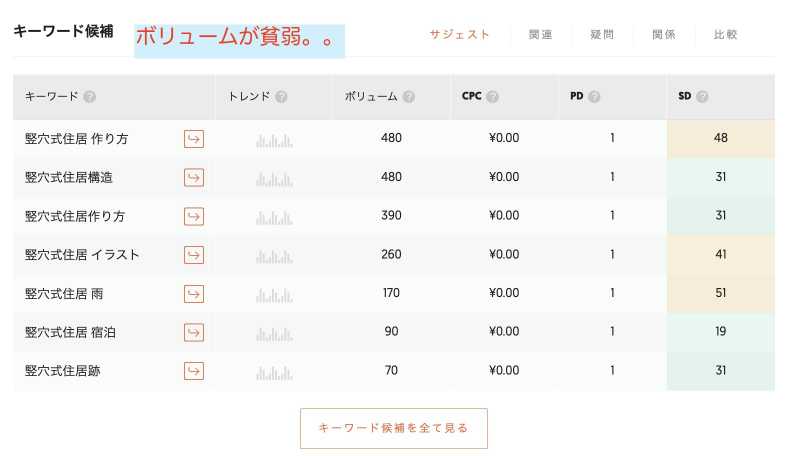The image size is (796, 456).
Task: Open arrow link for 竪穴式住居作り方 row
Action: pos(194,216)
